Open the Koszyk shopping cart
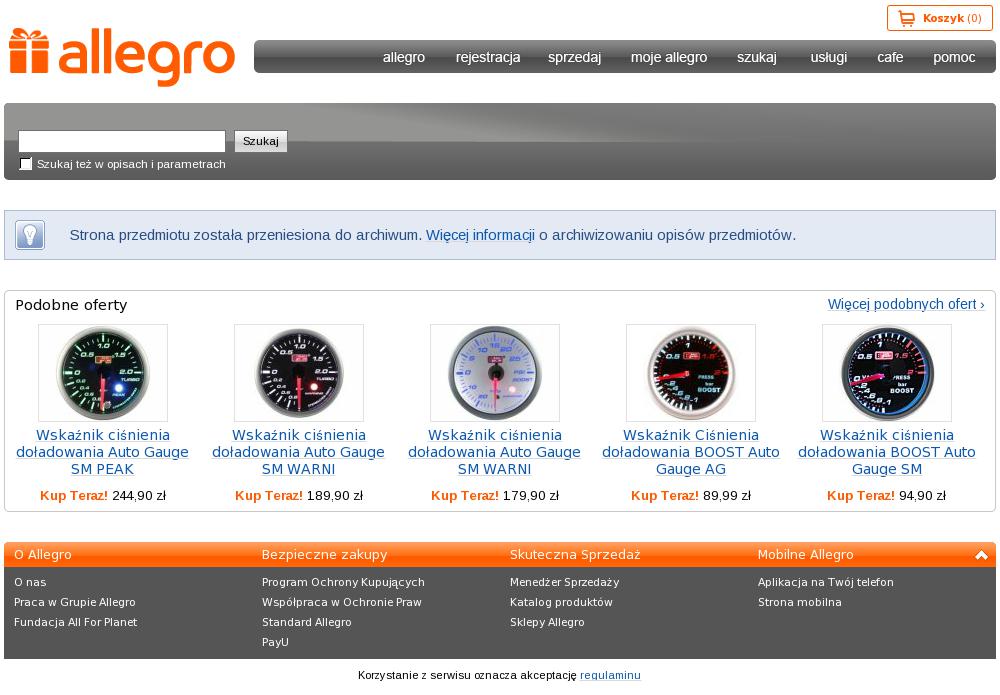Image resolution: width=1000 pixels, height=695 pixels. (x=939, y=18)
